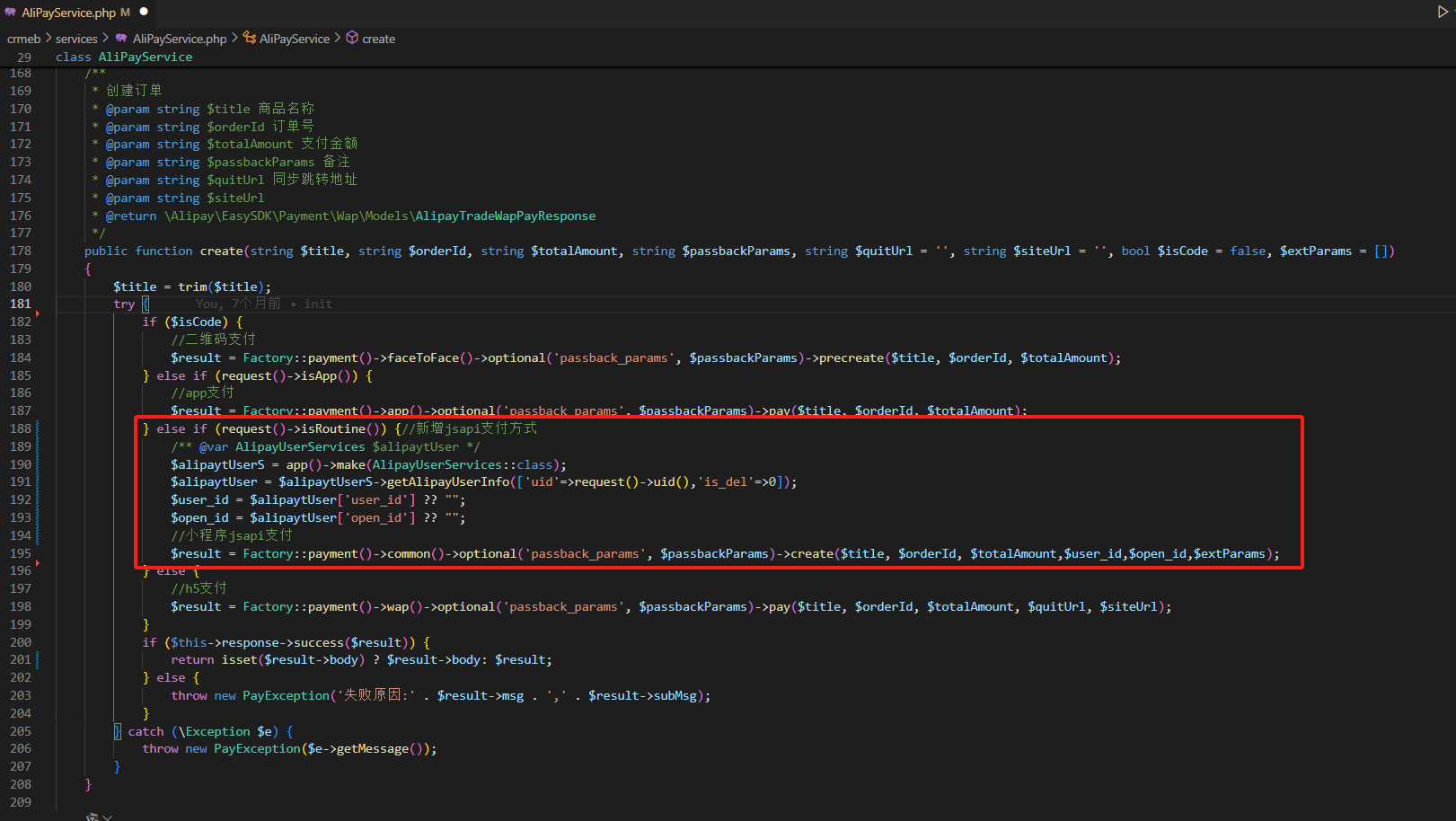Screen dimensions: 1456x821
Task: Select the AliPayService.php editor tab
Action: [76, 13]
